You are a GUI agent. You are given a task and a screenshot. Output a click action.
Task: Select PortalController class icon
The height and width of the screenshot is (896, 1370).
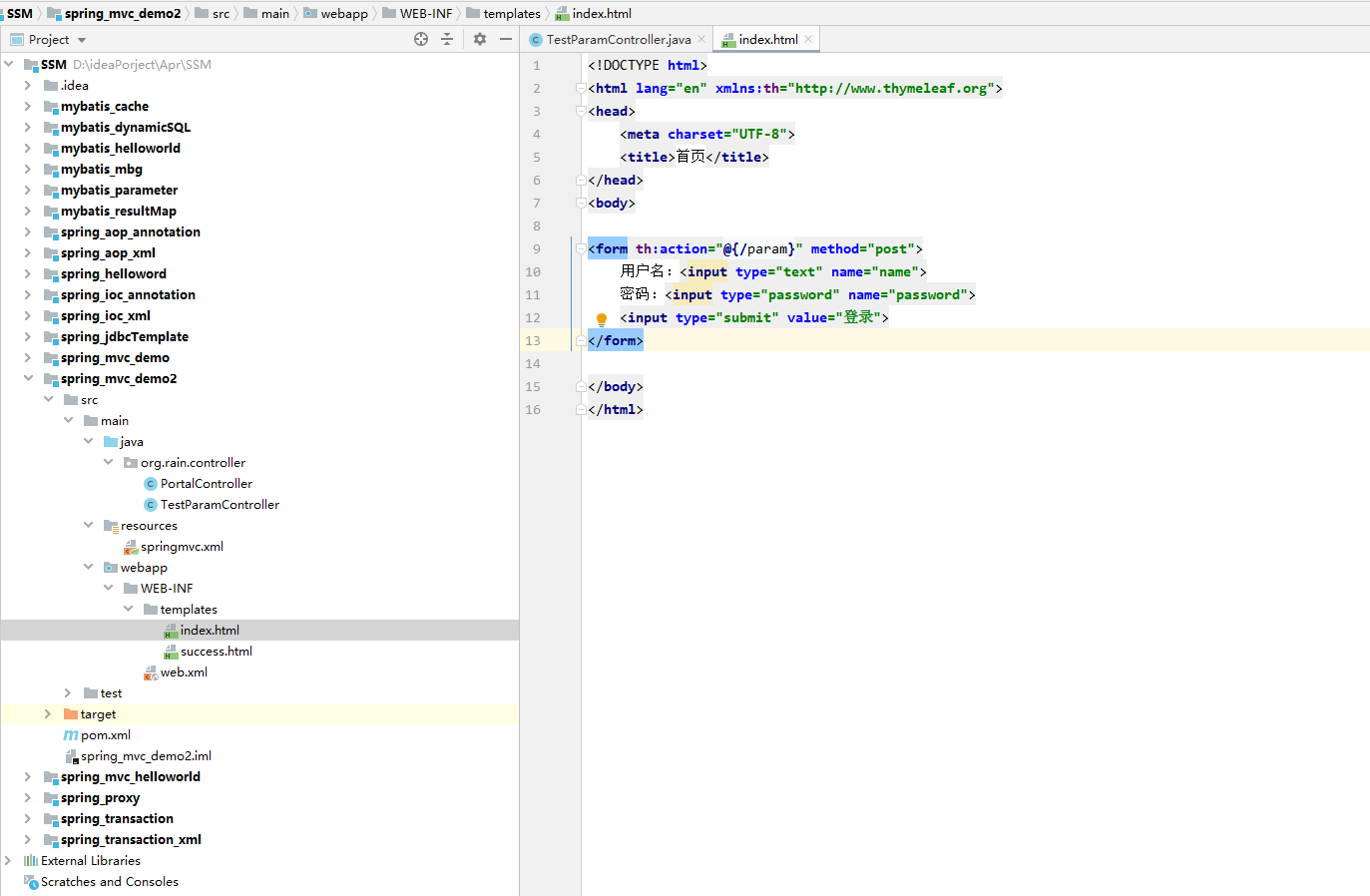[x=151, y=484]
